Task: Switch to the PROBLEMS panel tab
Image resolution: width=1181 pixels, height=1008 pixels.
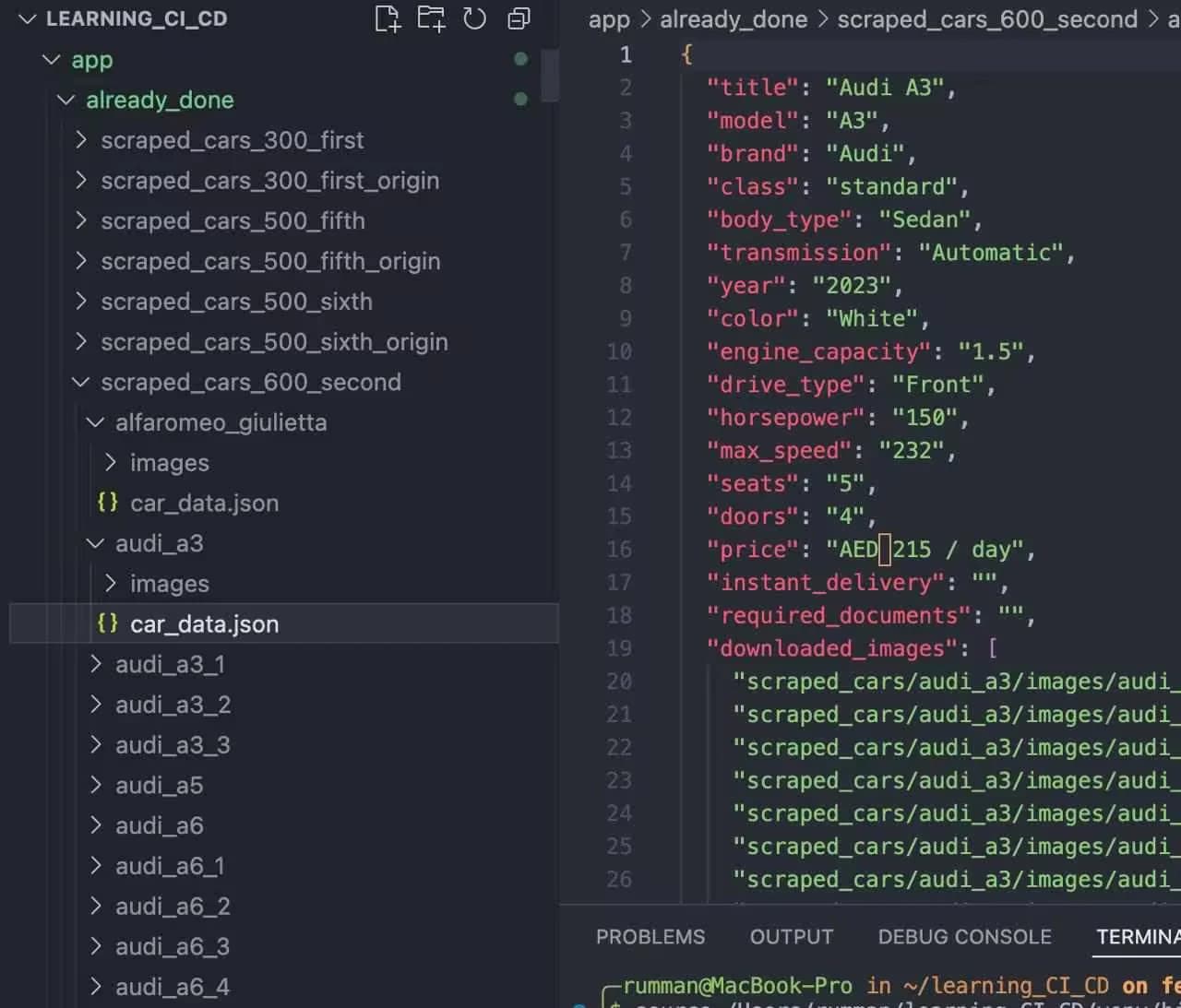Action: [650, 937]
